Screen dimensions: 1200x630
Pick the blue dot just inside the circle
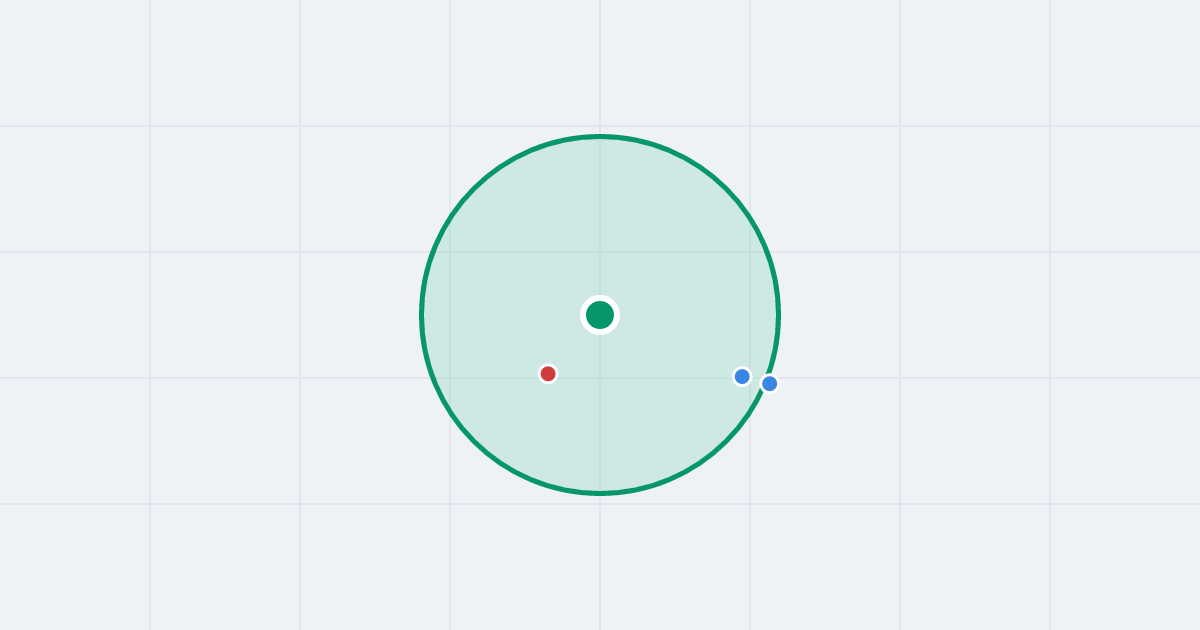pos(742,376)
